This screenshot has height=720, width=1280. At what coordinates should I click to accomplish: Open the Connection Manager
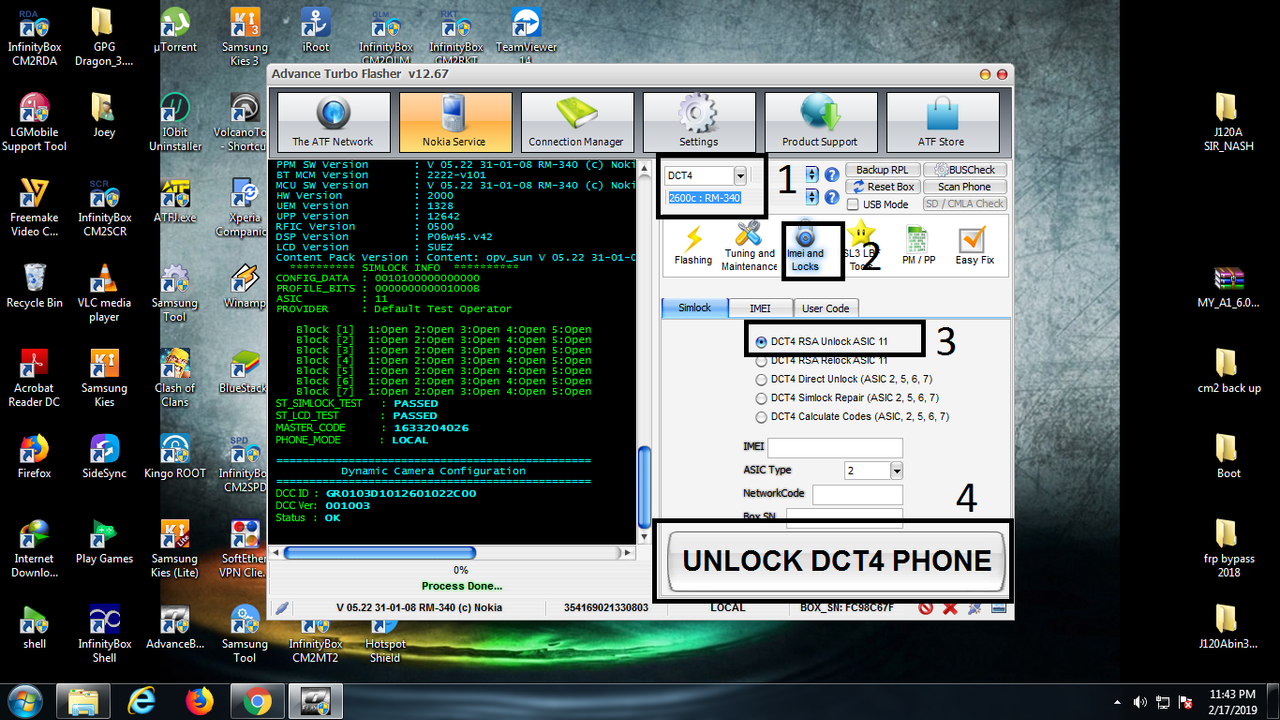point(577,122)
